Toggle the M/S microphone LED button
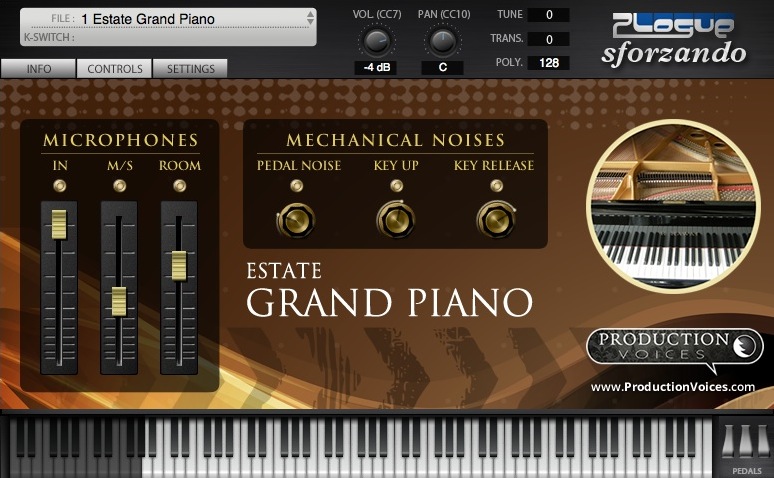Screen dimensions: 774x478 tap(119, 186)
